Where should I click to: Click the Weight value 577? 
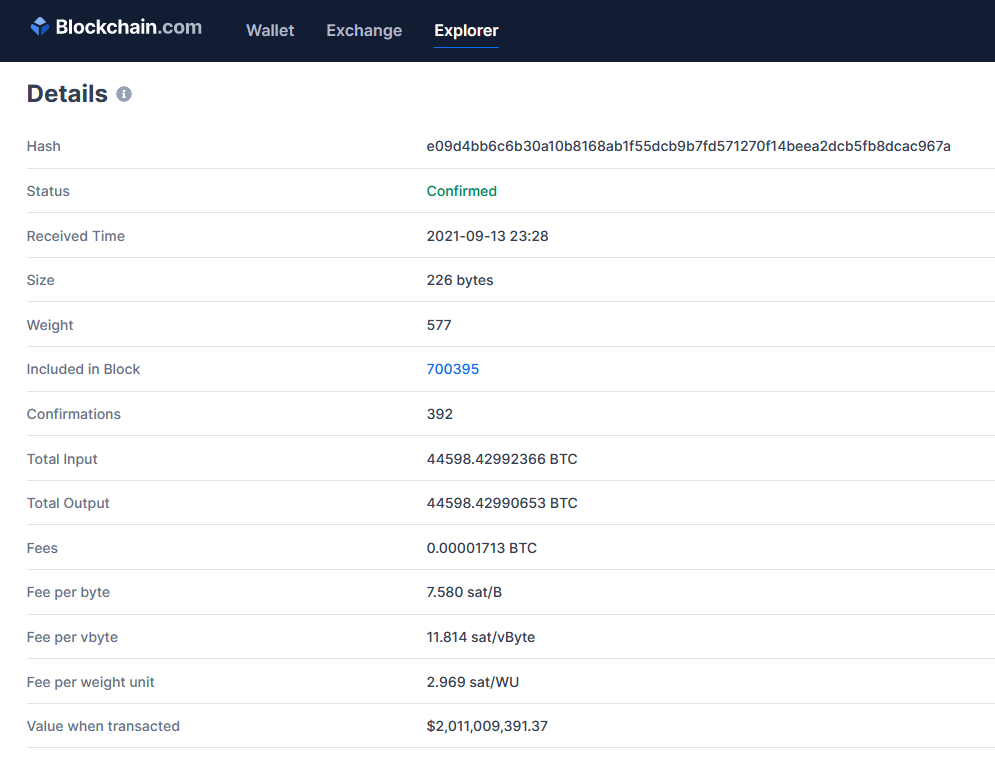point(437,325)
